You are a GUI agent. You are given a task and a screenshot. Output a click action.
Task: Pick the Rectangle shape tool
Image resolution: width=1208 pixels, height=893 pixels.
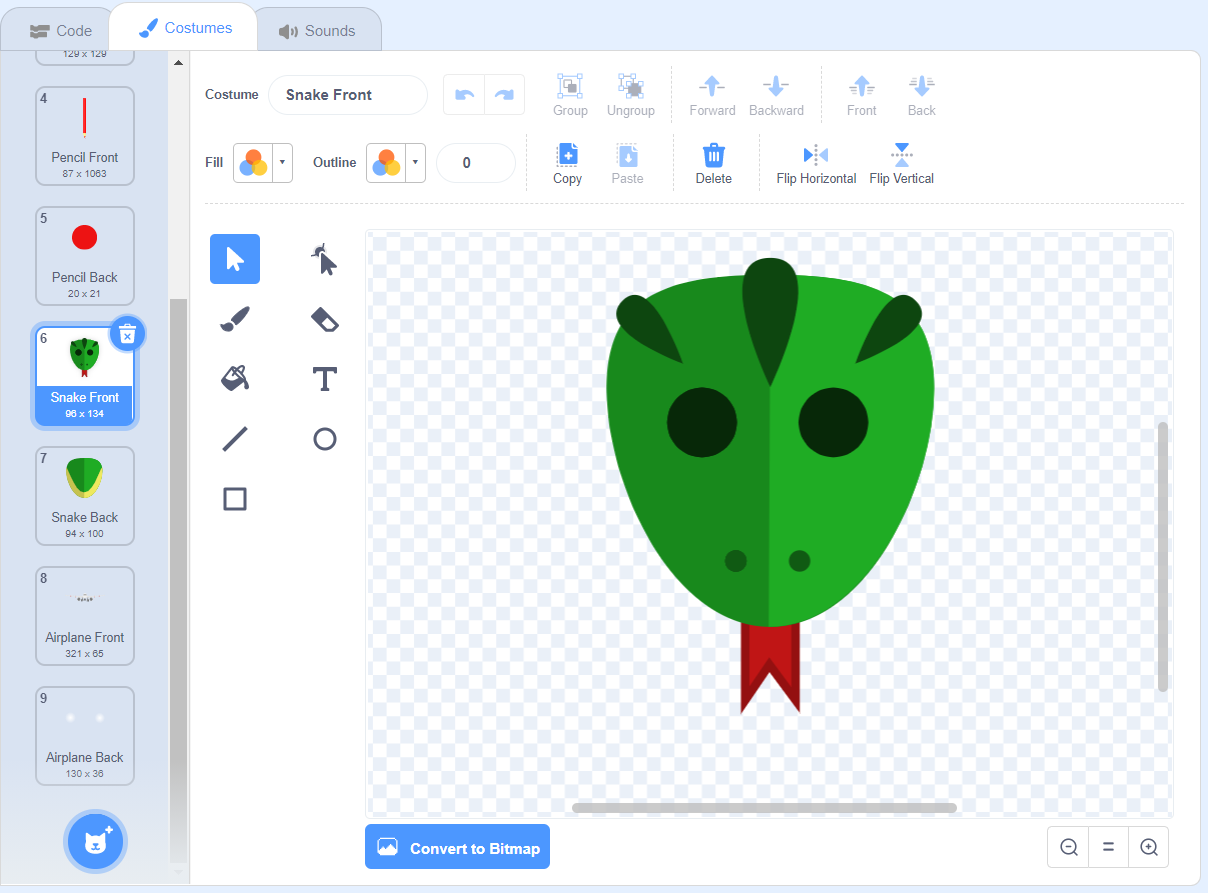point(234,499)
